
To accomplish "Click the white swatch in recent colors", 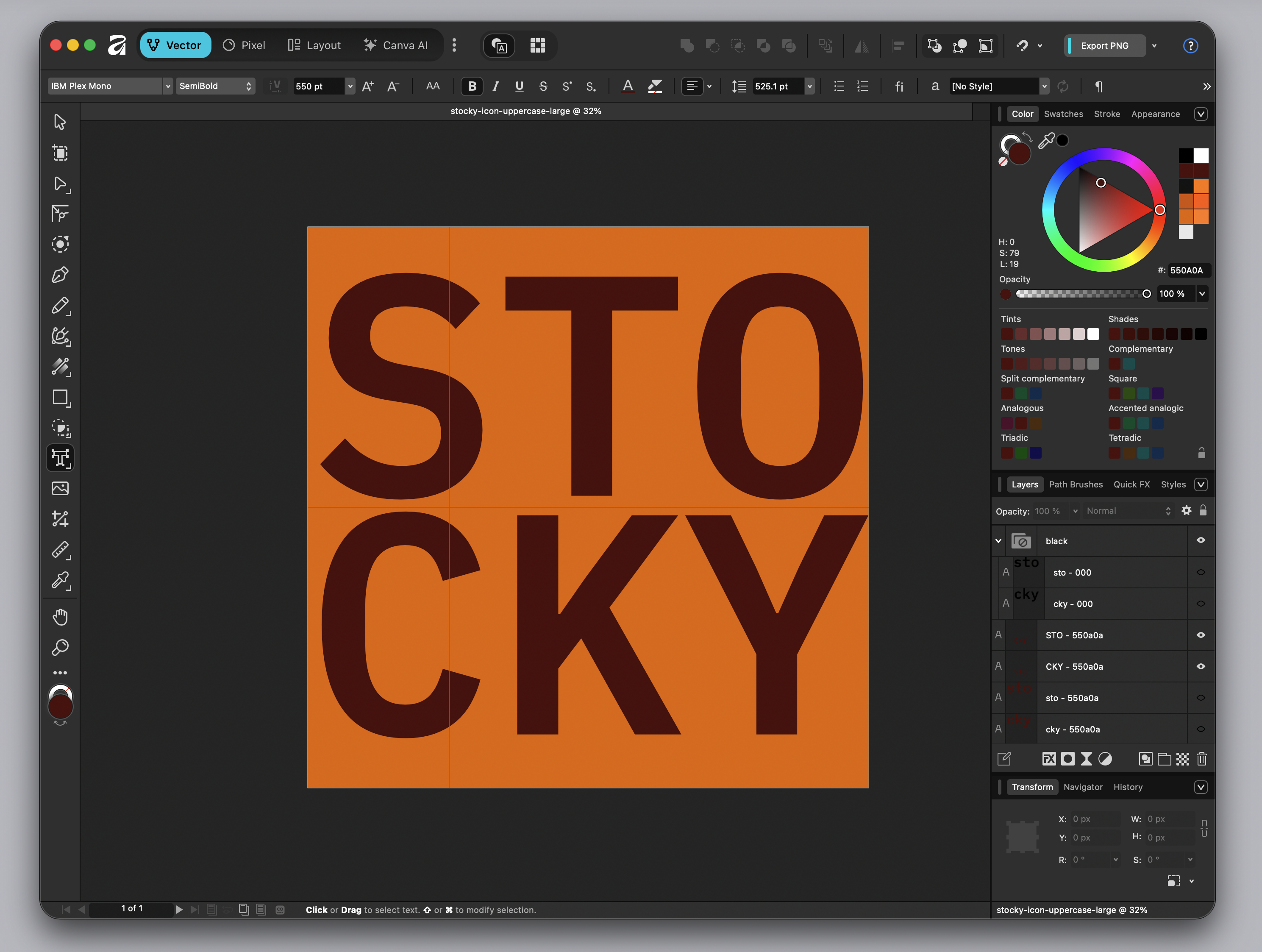I will click(x=1201, y=155).
